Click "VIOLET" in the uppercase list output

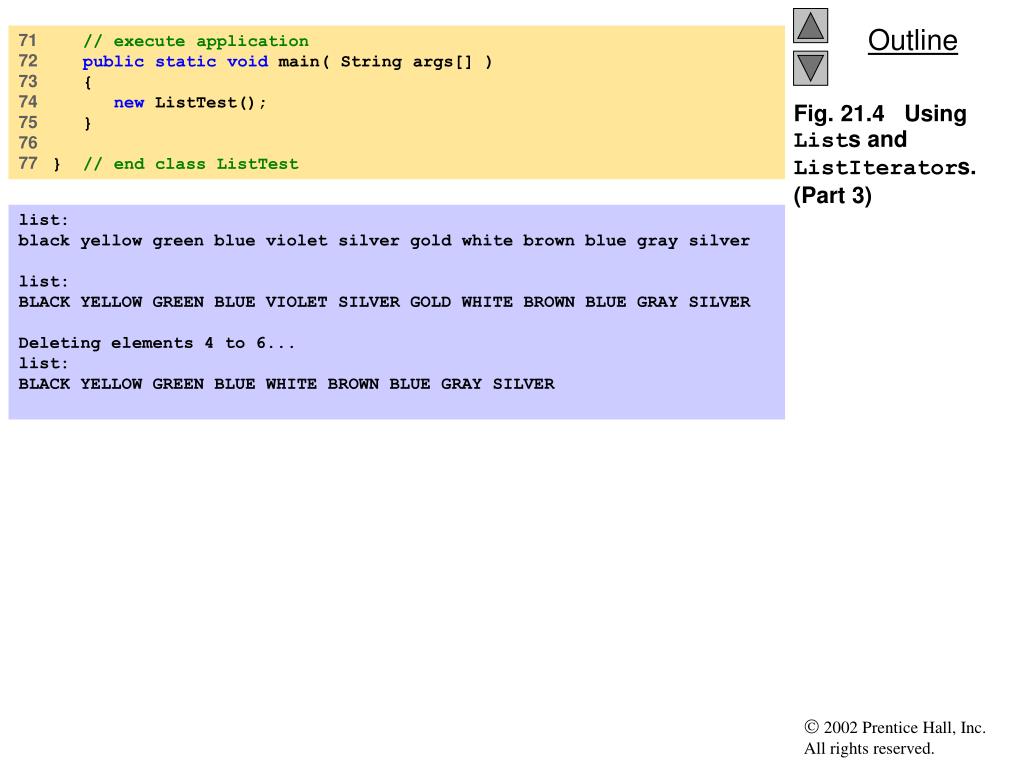coord(296,302)
